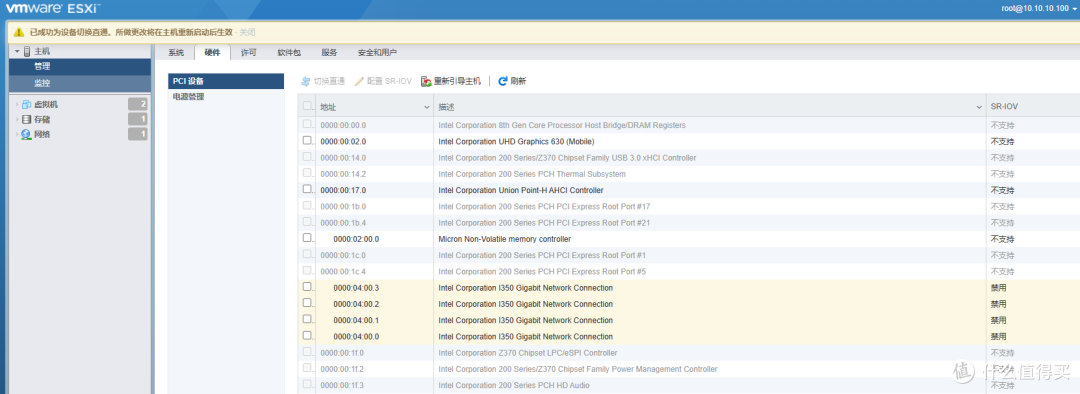Click the Reboot host button
This screenshot has height=394, width=1080.
(450, 81)
